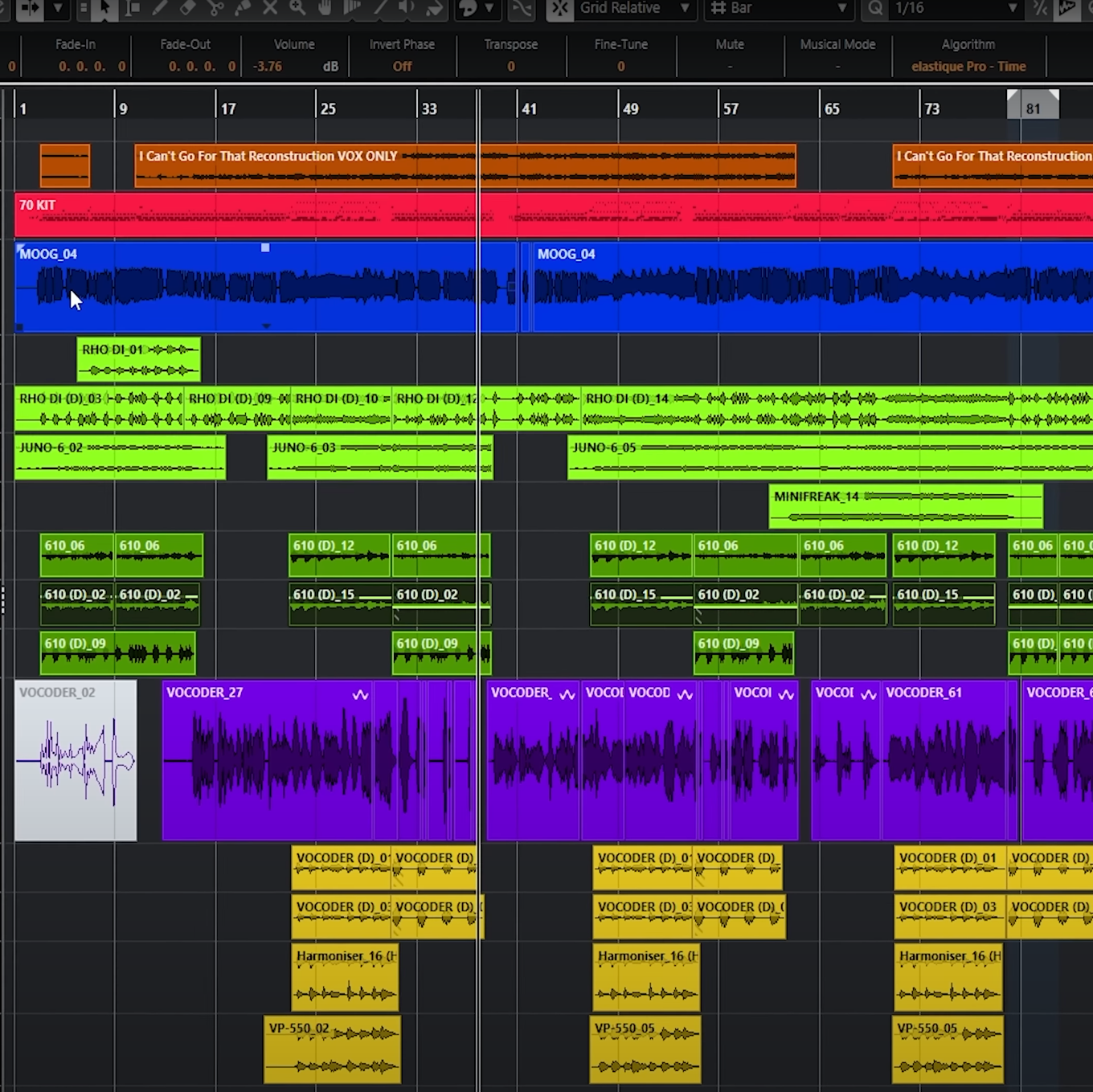Select the first VP-550_05 clip near bar 49
This screenshot has width=1093, height=1092.
pos(645,1049)
